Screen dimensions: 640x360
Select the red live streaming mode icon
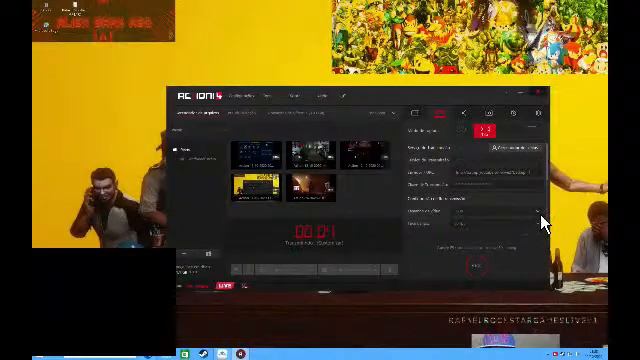(x=440, y=113)
